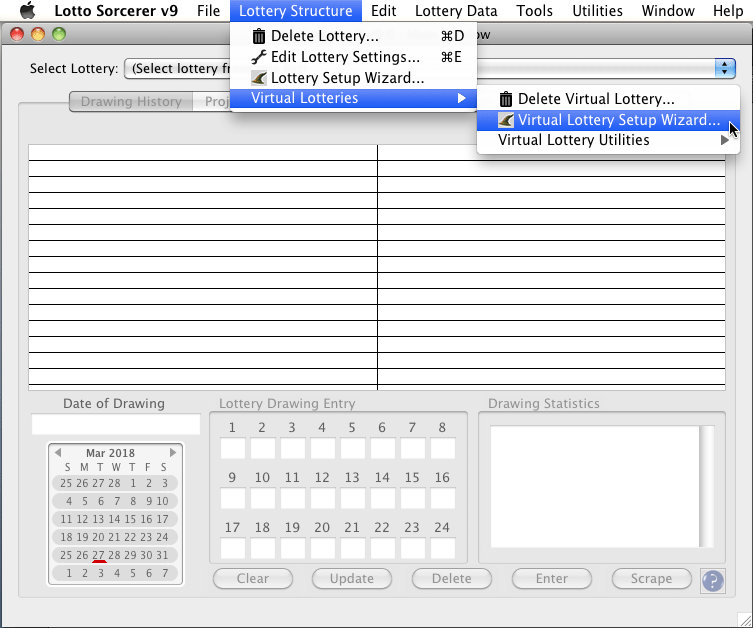Click the trash icon beside Delete Virtual Lottery
The height and width of the screenshot is (628, 753).
(506, 99)
